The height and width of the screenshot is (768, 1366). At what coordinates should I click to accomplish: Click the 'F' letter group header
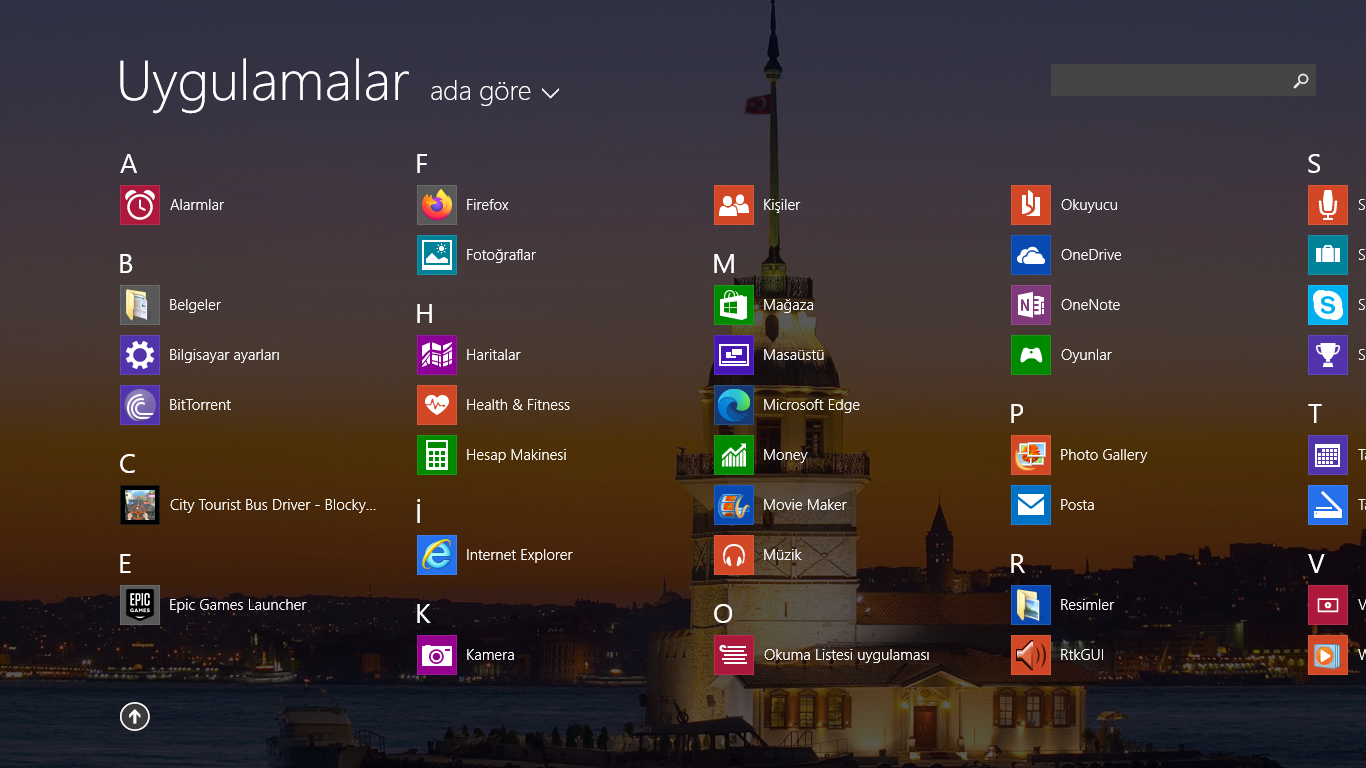click(422, 164)
